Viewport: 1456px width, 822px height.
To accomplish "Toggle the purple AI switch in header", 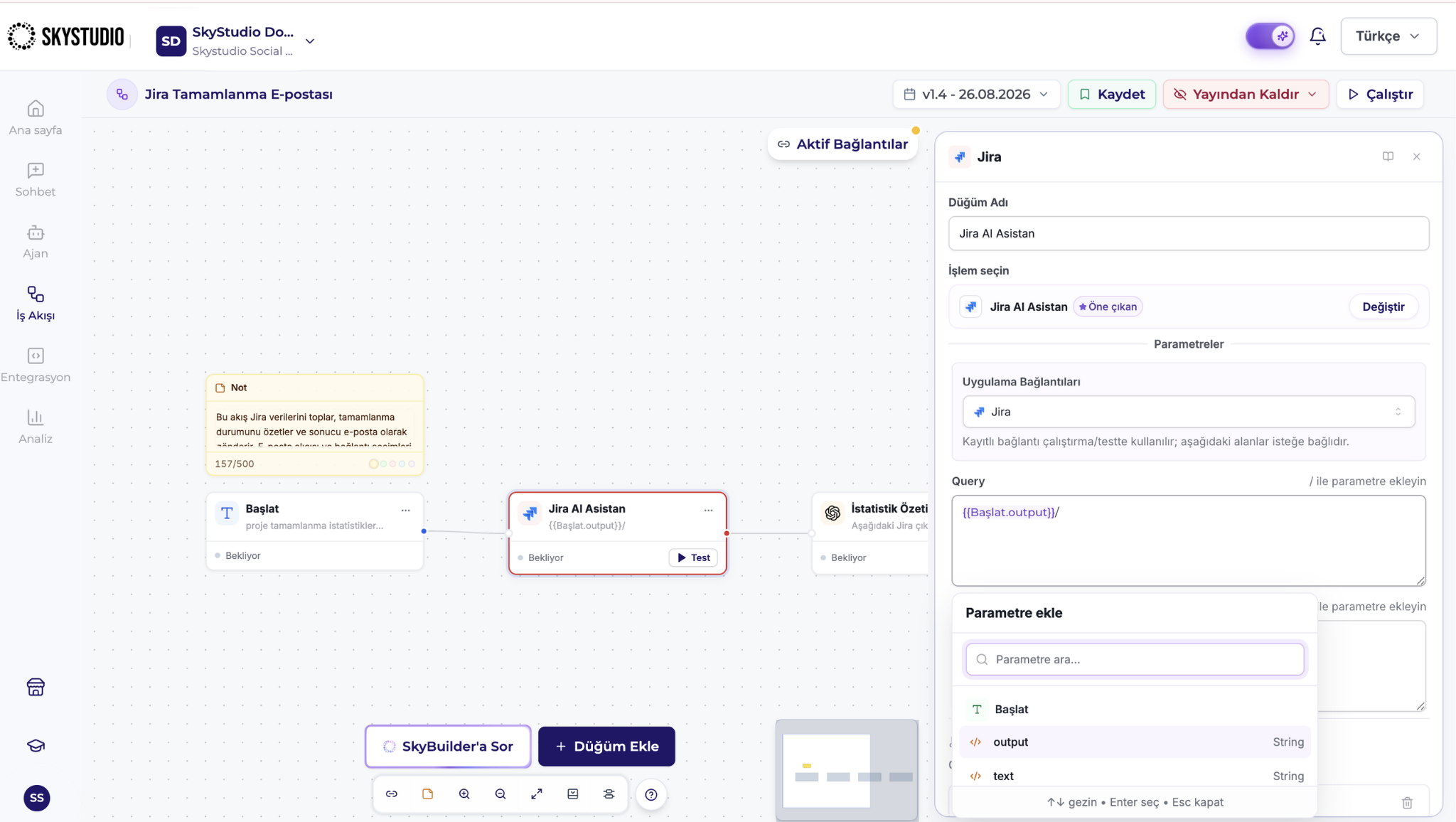I will (x=1270, y=36).
